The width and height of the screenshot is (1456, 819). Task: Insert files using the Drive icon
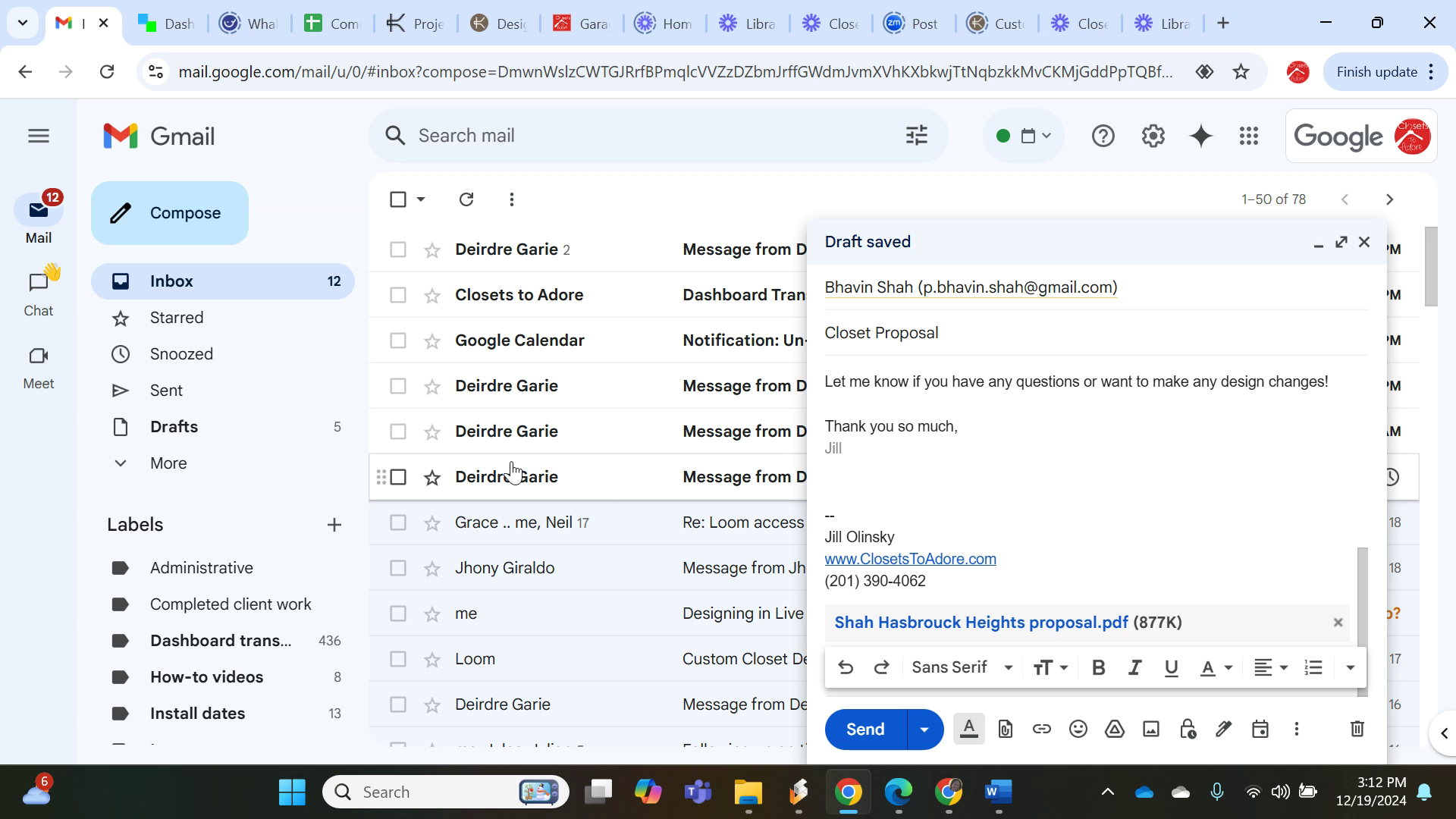pyautogui.click(x=1114, y=730)
